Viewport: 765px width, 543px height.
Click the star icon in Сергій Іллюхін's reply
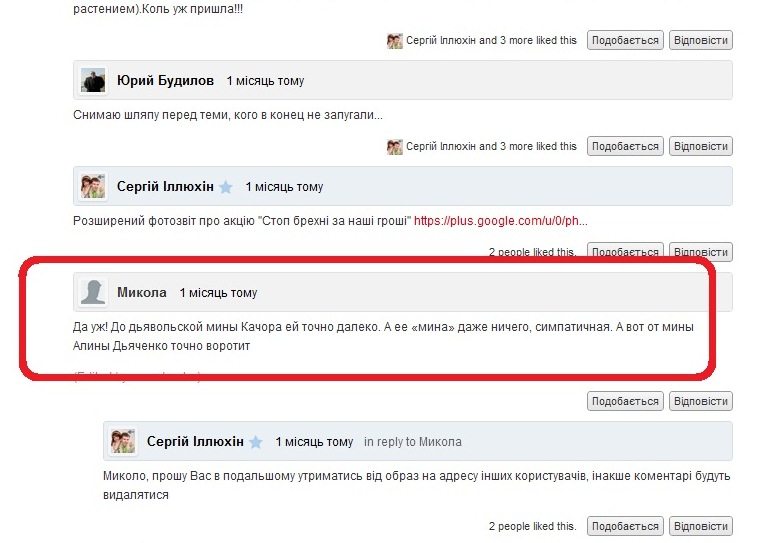pyautogui.click(x=256, y=442)
